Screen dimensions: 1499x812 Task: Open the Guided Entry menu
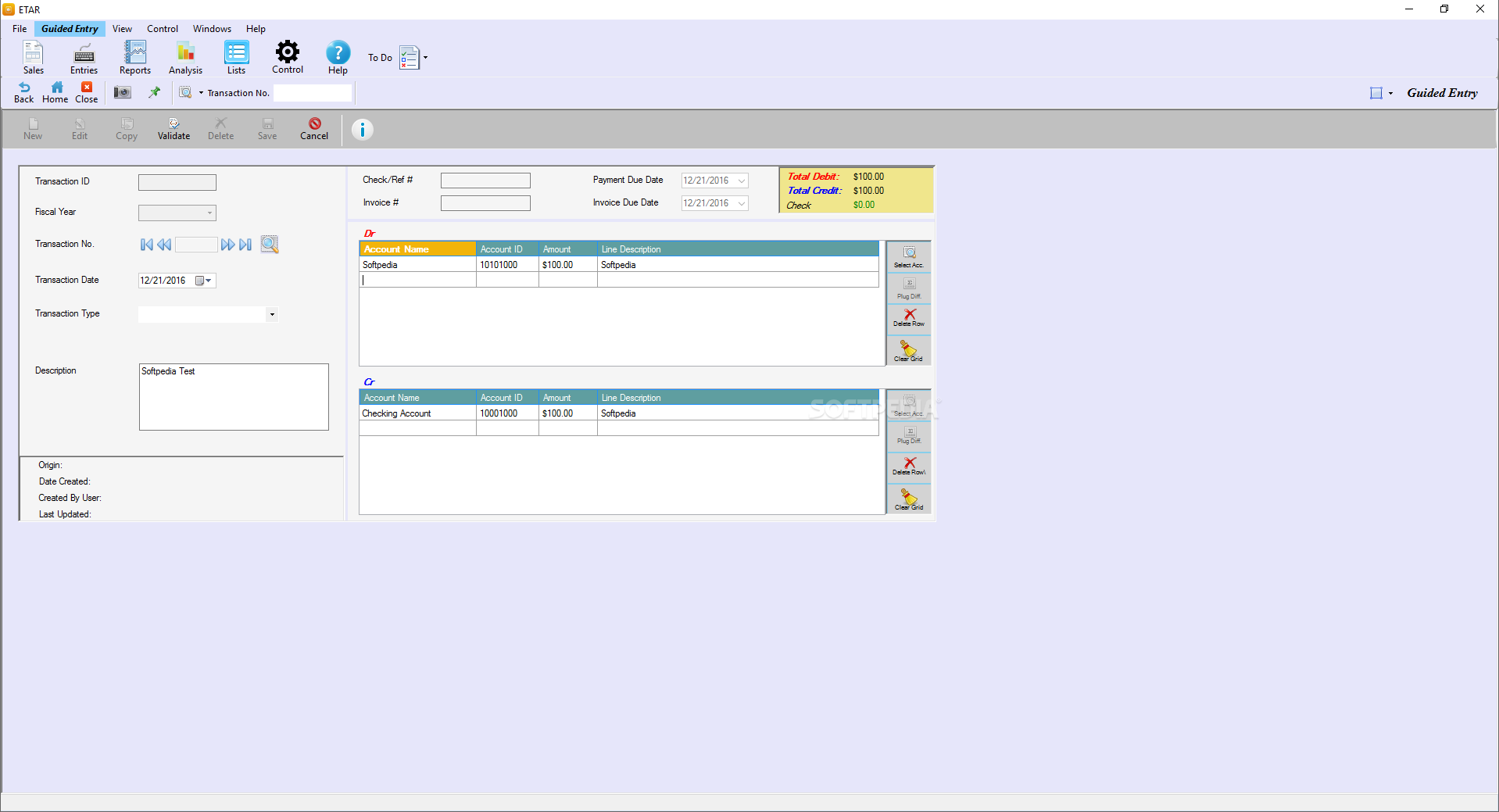tap(70, 29)
